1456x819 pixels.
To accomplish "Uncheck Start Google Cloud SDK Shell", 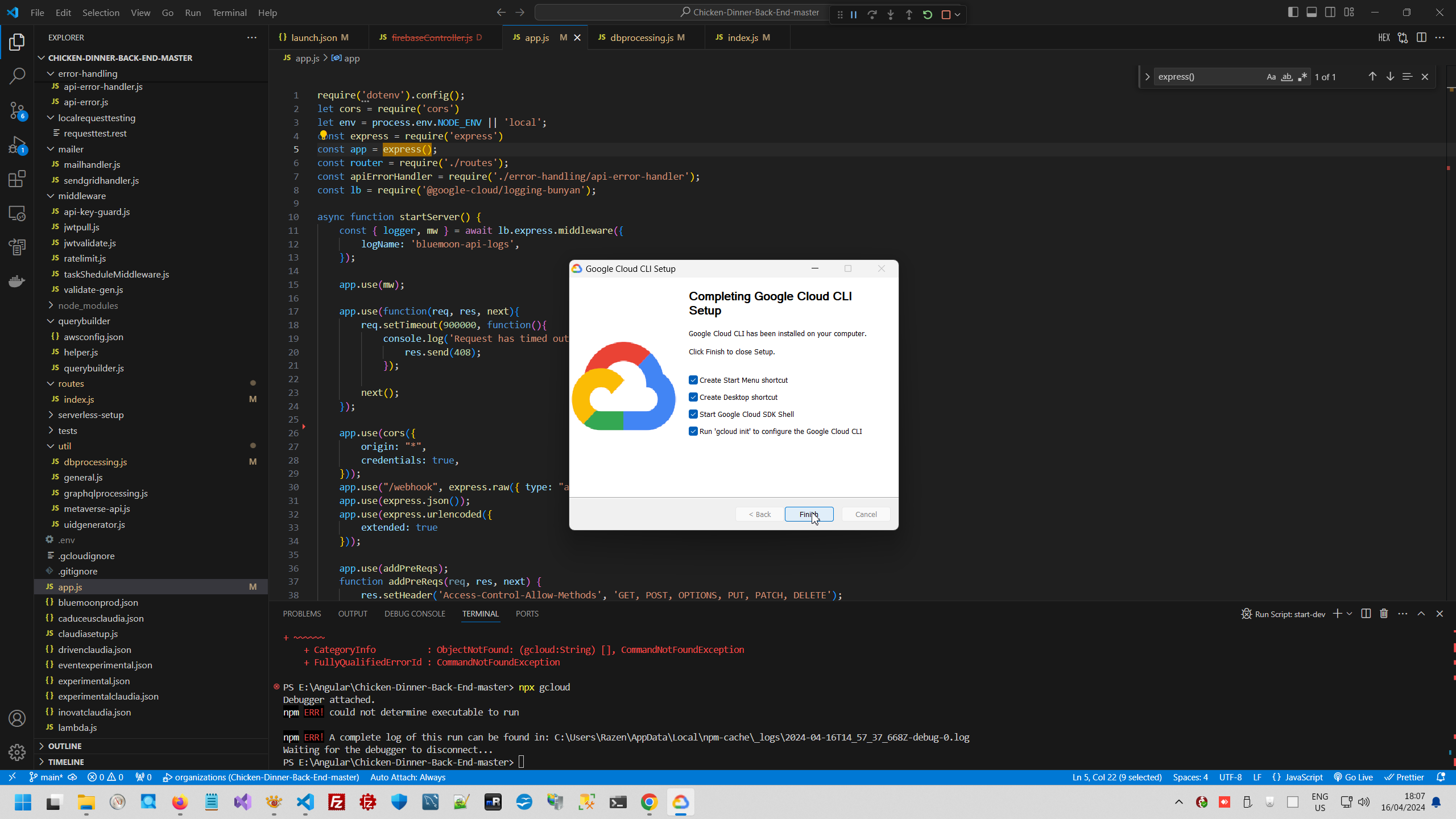I will [693, 414].
